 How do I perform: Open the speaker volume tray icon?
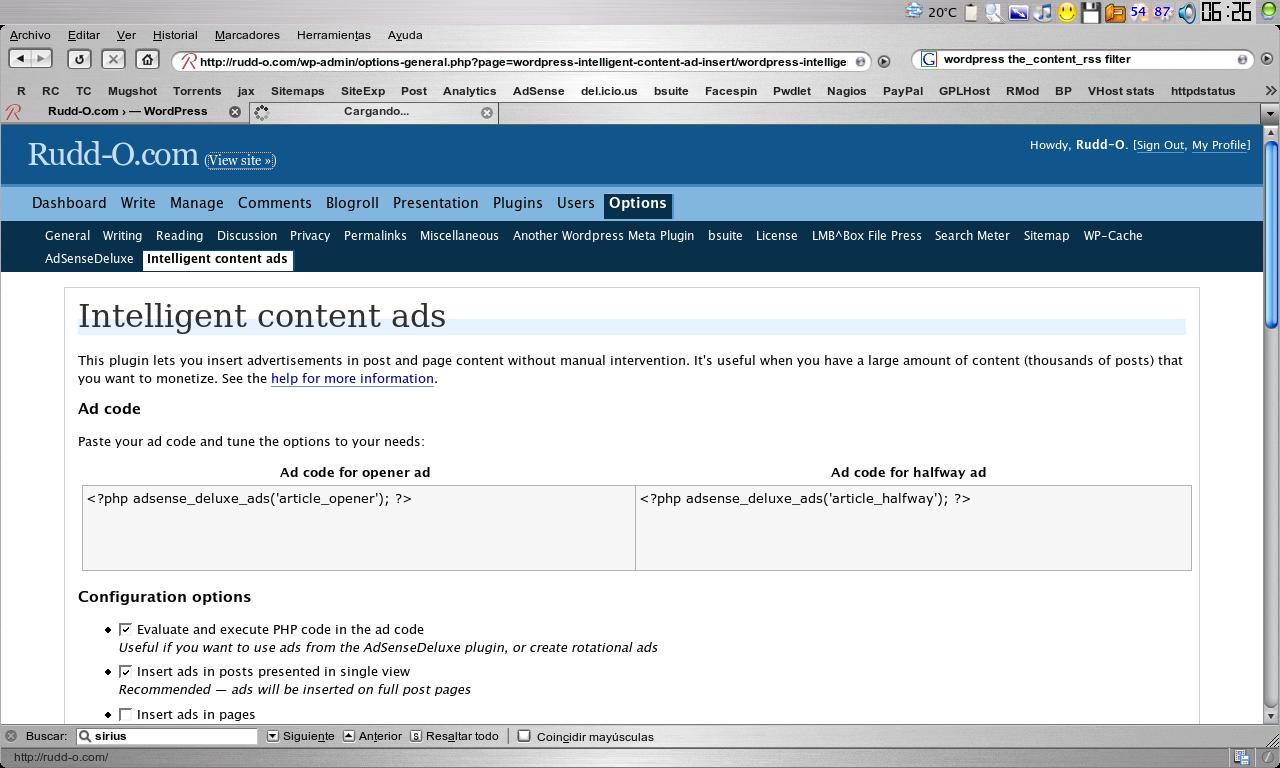(1187, 12)
